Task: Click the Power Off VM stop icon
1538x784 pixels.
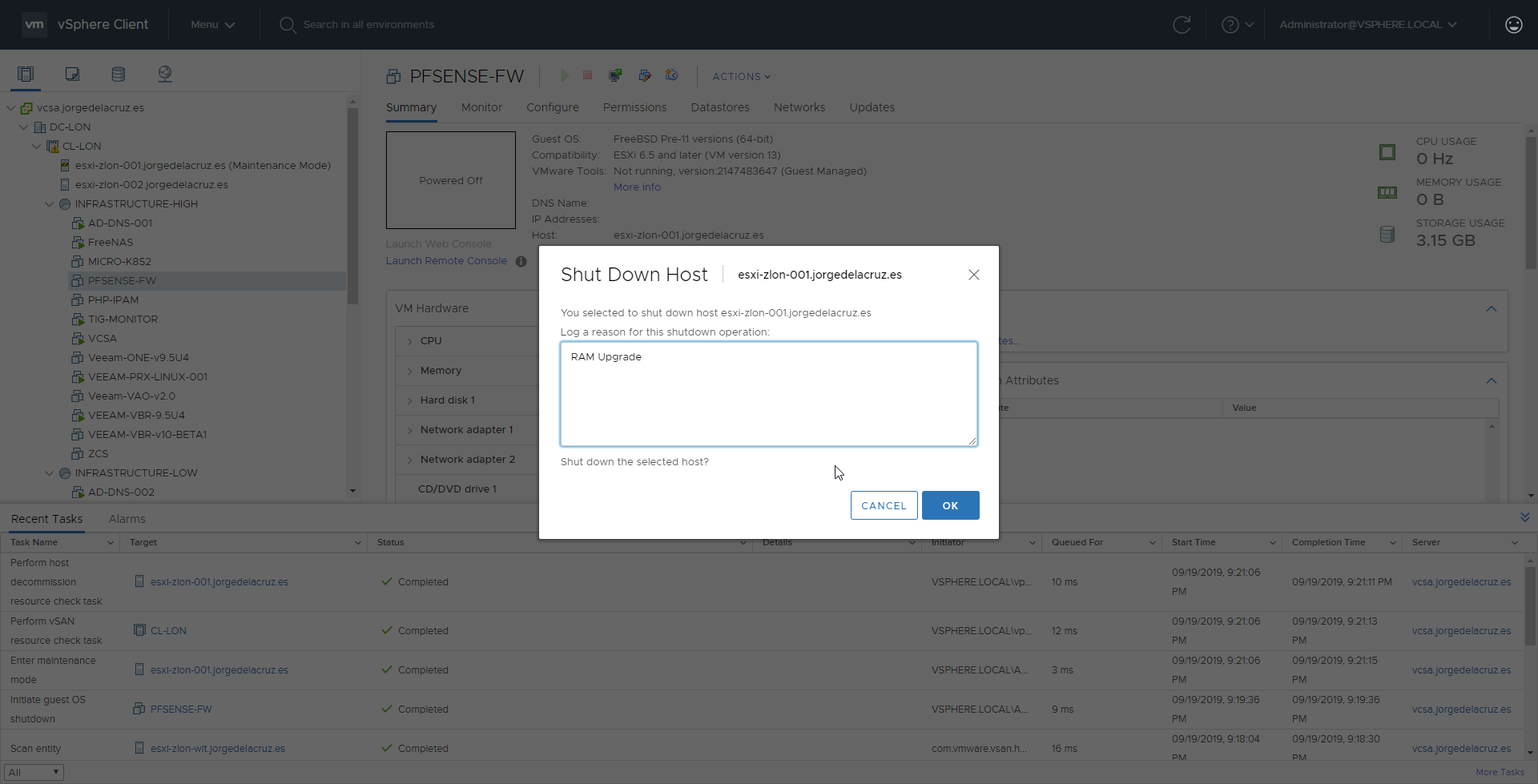Action: [587, 75]
